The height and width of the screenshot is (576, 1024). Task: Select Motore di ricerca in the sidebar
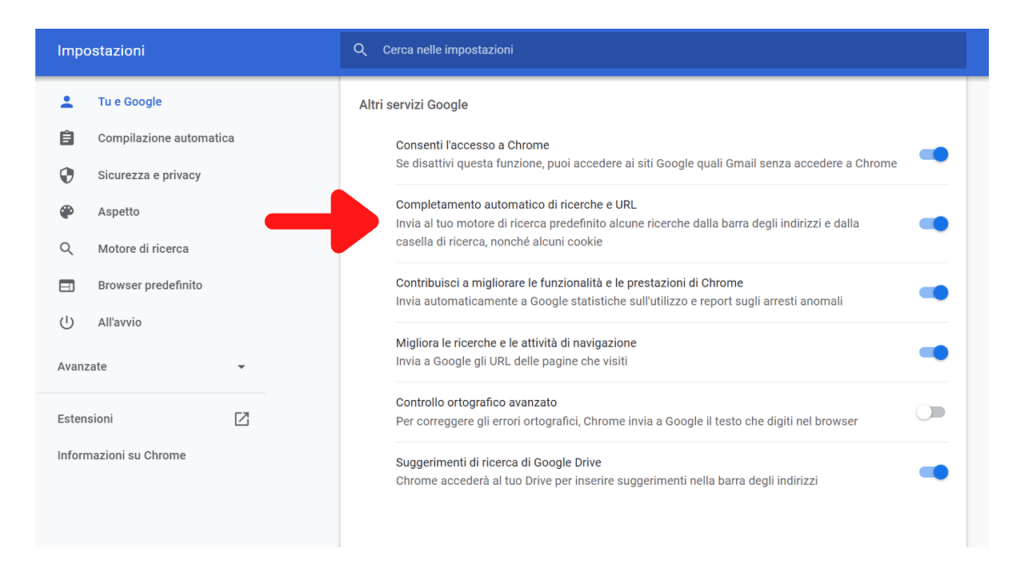point(143,249)
